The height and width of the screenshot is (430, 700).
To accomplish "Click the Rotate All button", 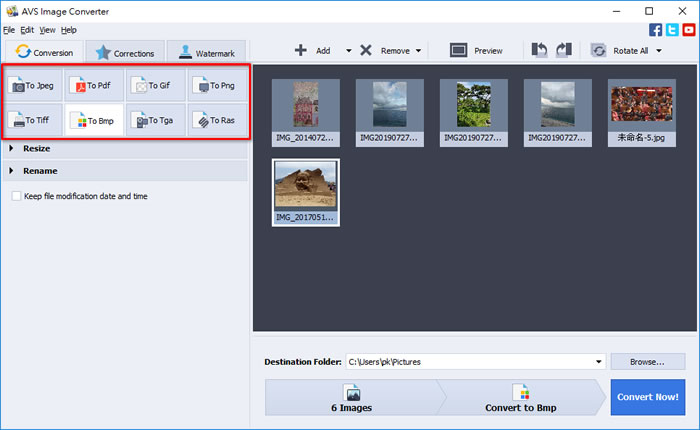I will click(620, 50).
